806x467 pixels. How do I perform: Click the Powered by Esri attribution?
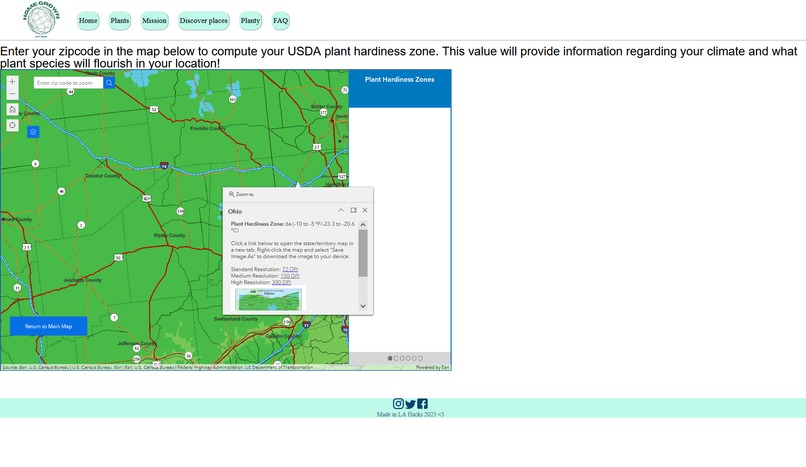pos(432,367)
